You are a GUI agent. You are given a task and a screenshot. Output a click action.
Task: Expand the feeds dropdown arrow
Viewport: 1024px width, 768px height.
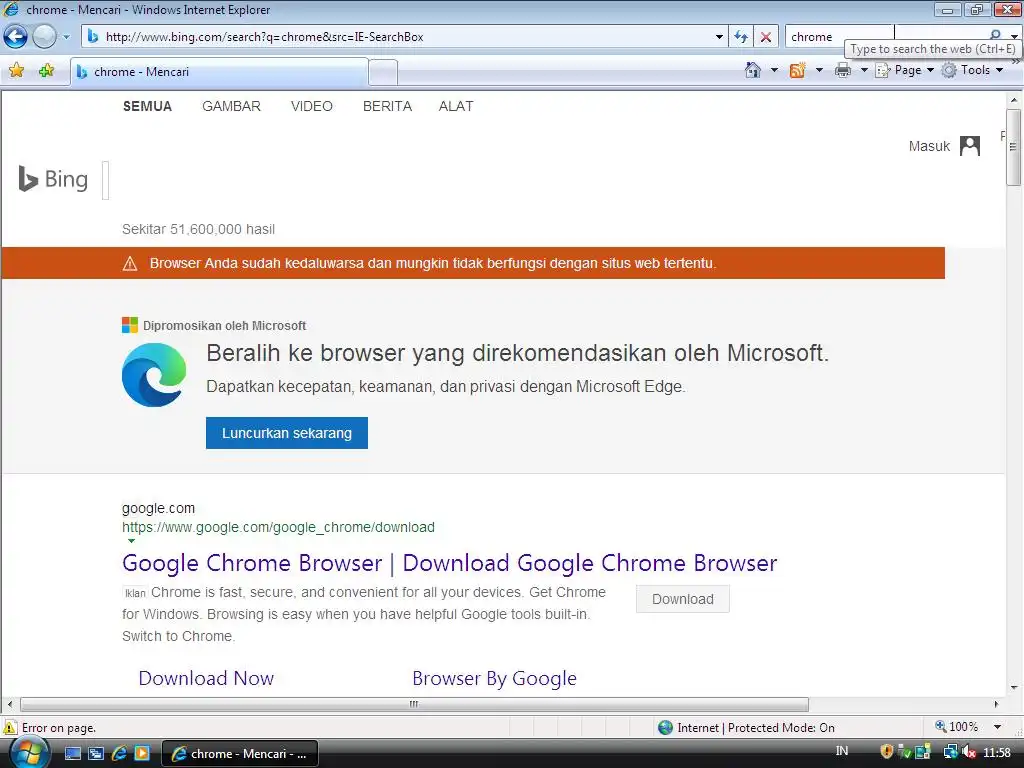tap(819, 70)
